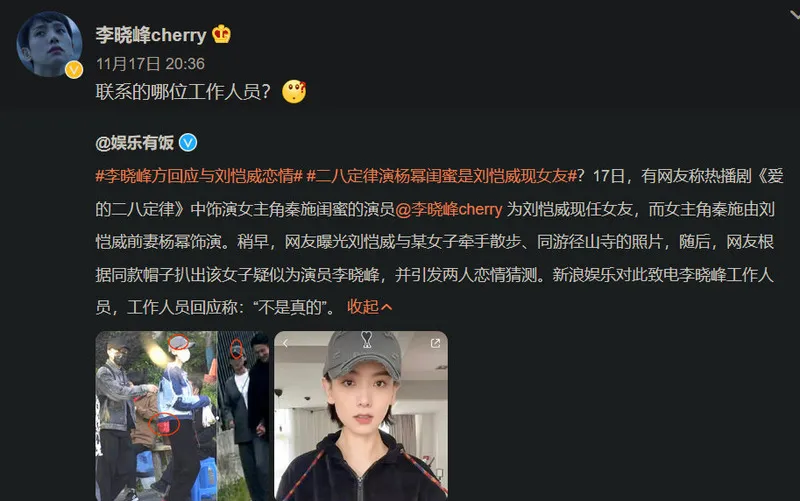Click the thinking face emoji
The image size is (800, 501).
294,92
